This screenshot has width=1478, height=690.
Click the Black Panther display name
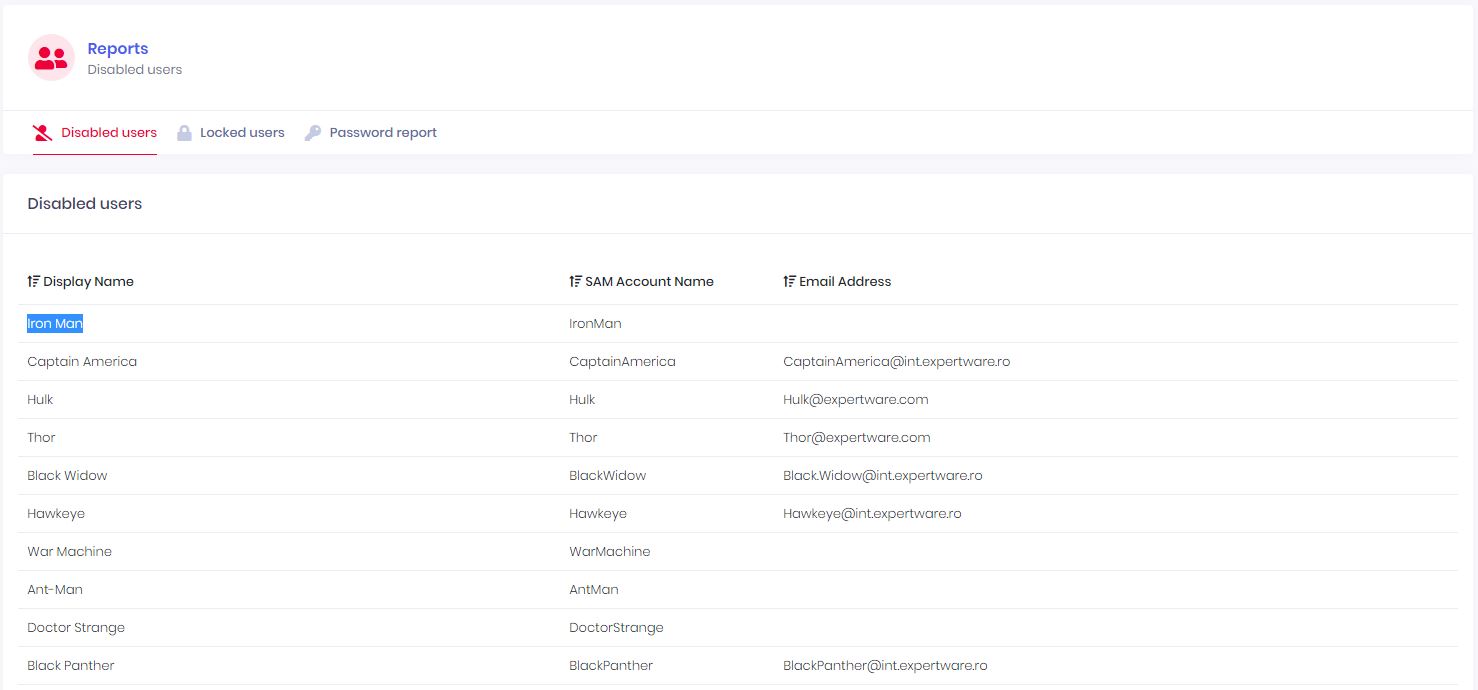coord(71,666)
